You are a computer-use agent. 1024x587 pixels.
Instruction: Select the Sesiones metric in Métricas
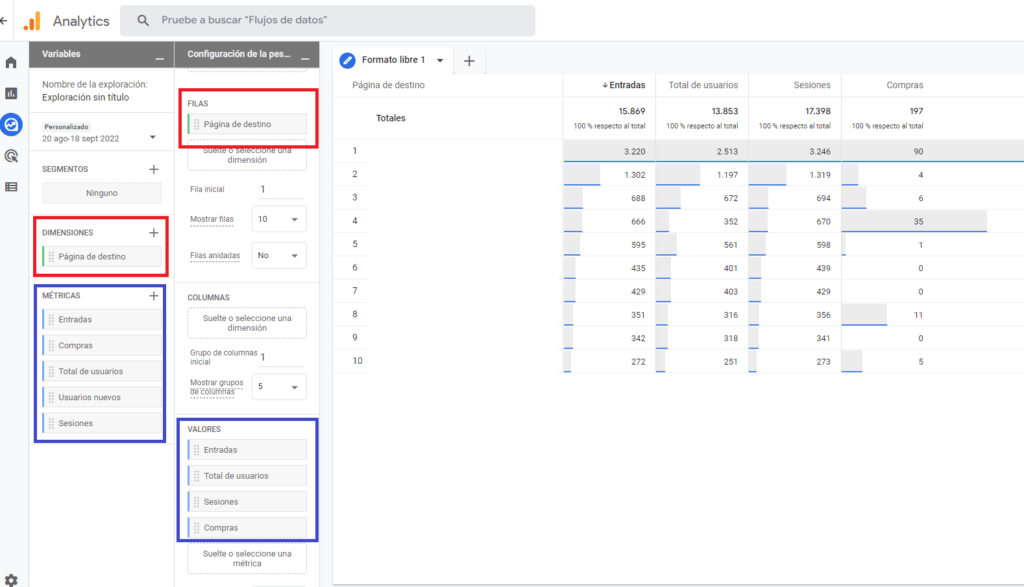[x=102, y=423]
